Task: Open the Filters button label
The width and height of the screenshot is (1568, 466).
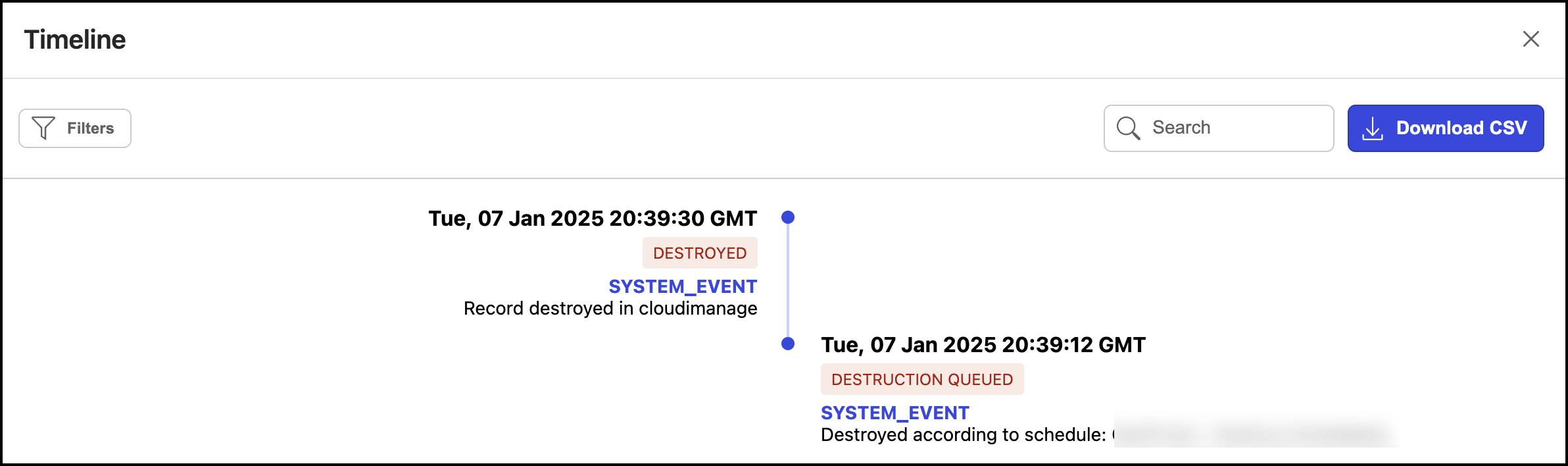Action: coord(91,128)
